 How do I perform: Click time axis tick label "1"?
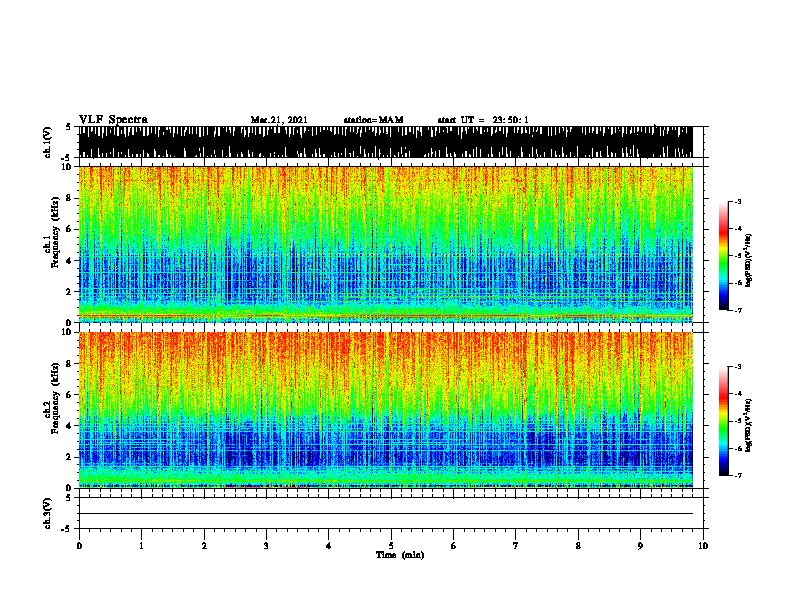coord(141,546)
